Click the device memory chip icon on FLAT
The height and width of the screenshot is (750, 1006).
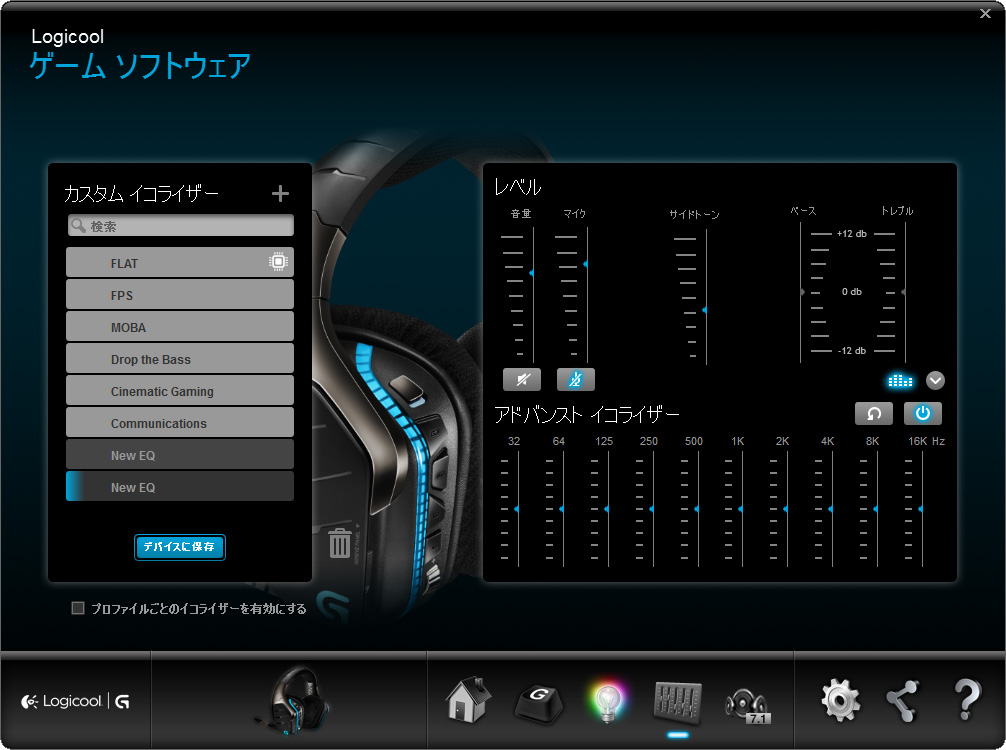click(278, 262)
